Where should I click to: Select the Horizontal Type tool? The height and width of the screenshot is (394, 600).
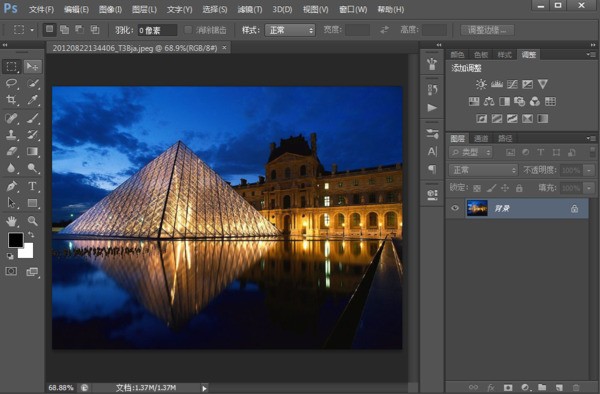(x=33, y=186)
